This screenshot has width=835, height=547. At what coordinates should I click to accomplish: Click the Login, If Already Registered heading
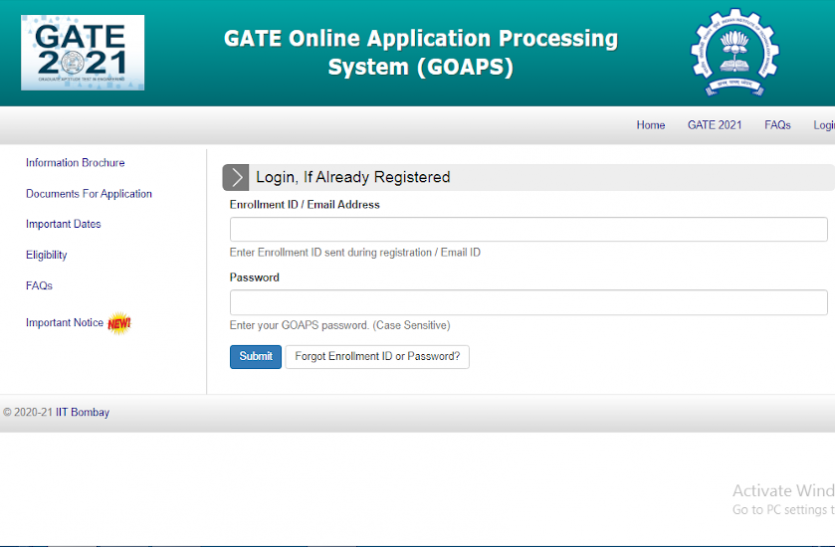353,177
